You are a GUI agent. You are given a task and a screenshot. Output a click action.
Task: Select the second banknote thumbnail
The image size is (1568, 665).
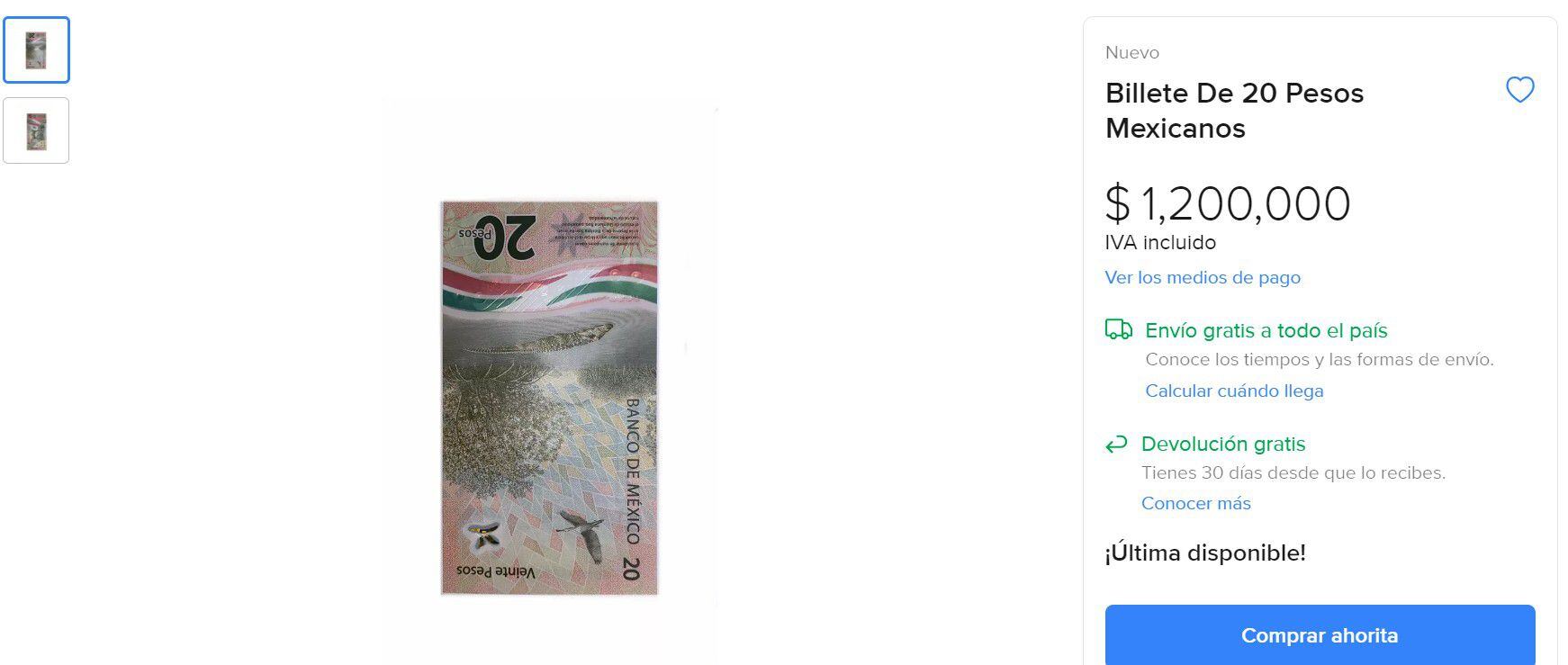(36, 130)
